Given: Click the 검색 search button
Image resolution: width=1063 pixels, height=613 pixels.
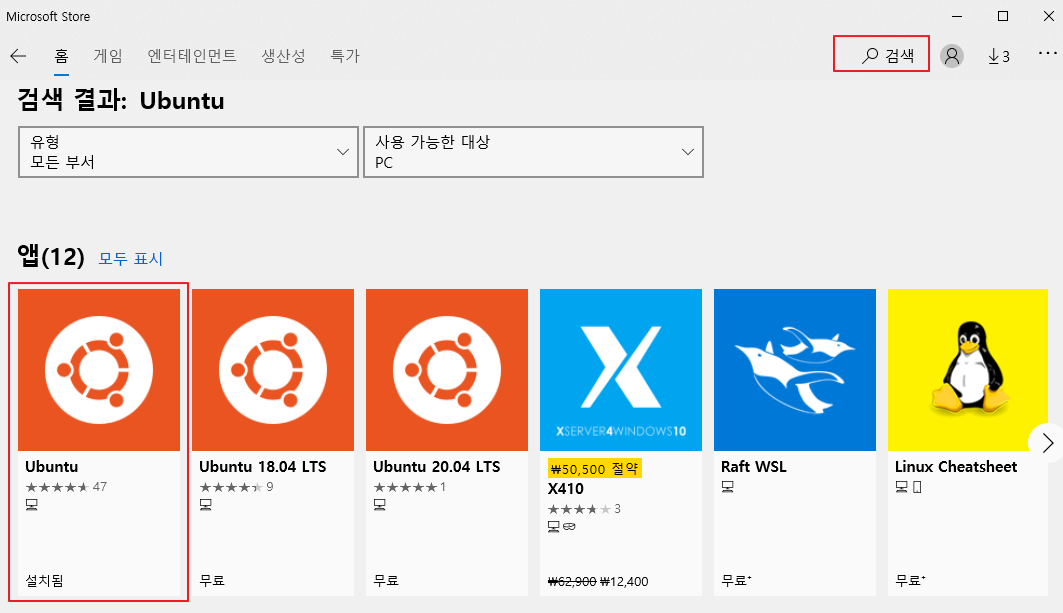Looking at the screenshot, I should pyautogui.click(x=881, y=54).
